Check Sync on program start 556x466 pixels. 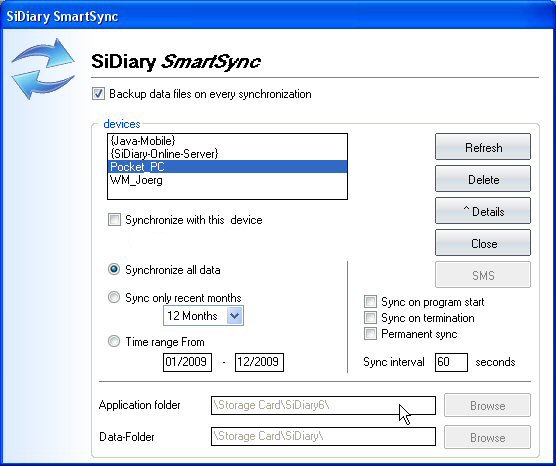[x=370, y=302]
